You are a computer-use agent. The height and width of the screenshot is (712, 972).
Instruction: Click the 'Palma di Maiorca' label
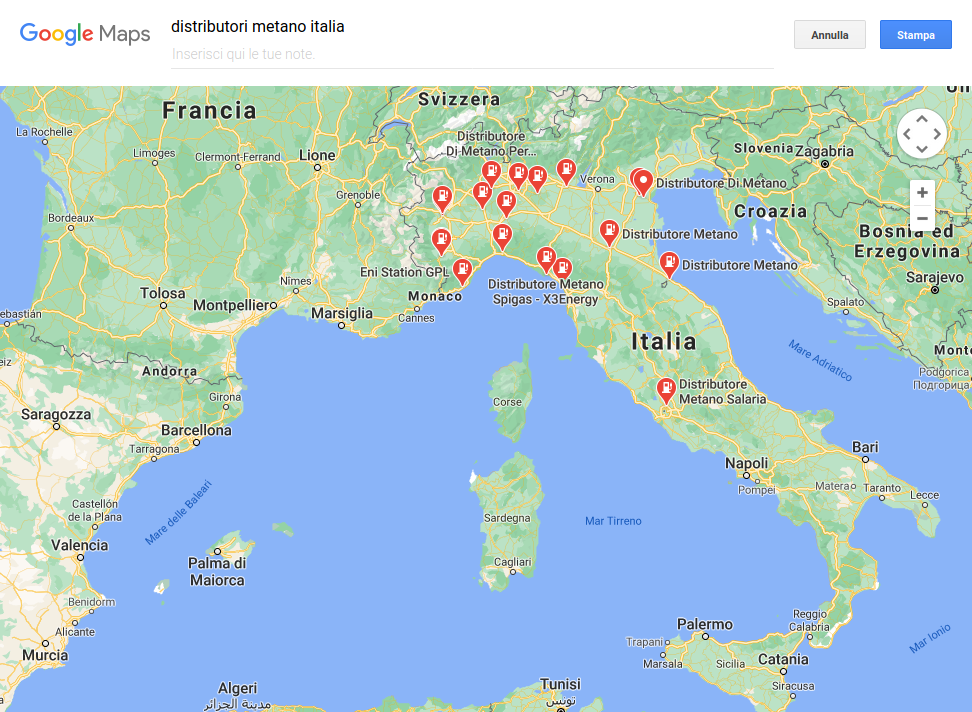pyautogui.click(x=217, y=572)
